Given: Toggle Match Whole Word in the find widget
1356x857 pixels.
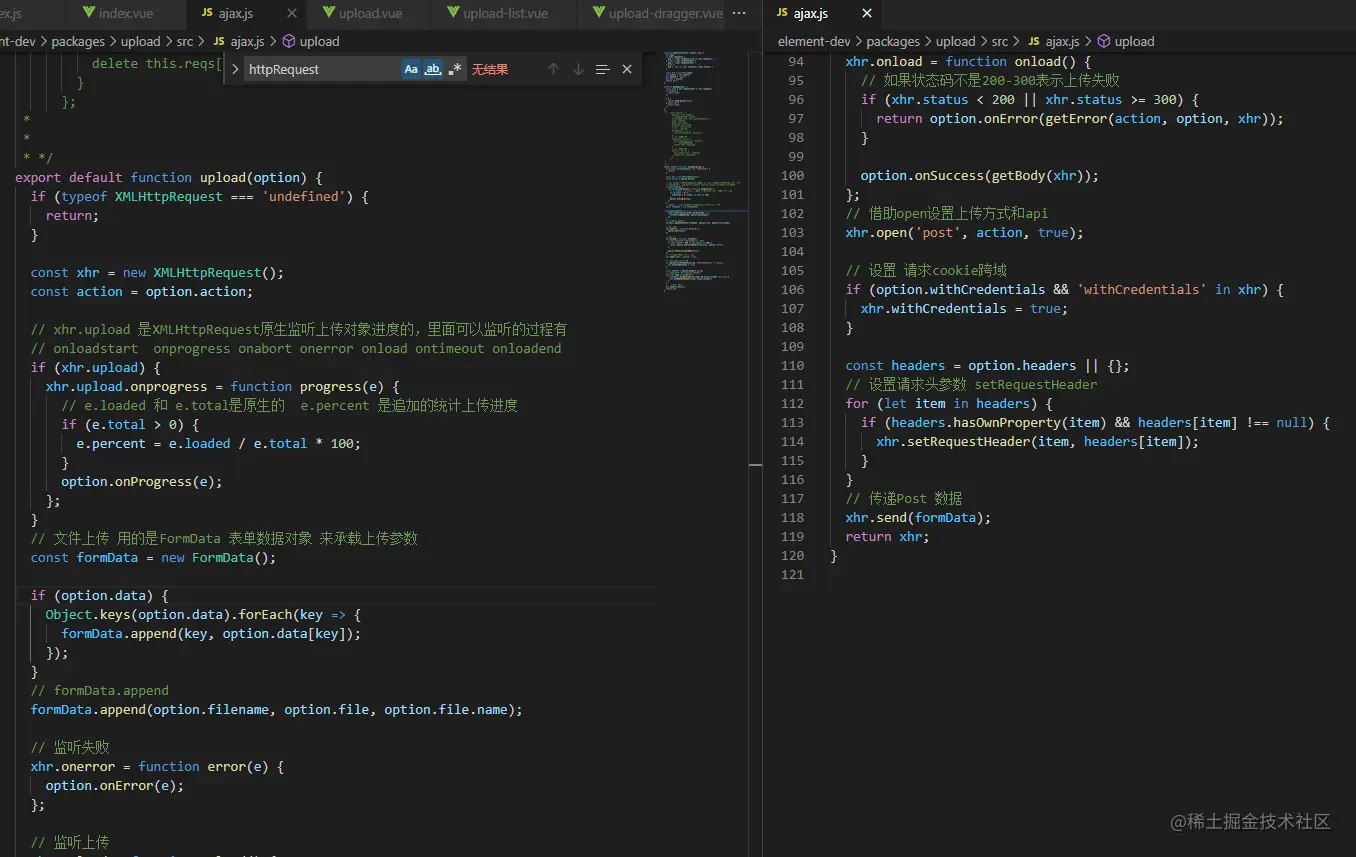Looking at the screenshot, I should [x=433, y=69].
